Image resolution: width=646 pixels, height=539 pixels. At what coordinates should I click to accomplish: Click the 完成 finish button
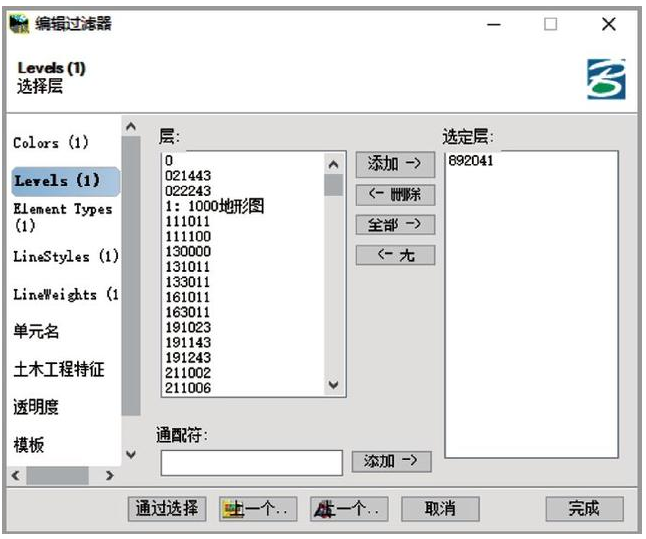pyautogui.click(x=584, y=509)
